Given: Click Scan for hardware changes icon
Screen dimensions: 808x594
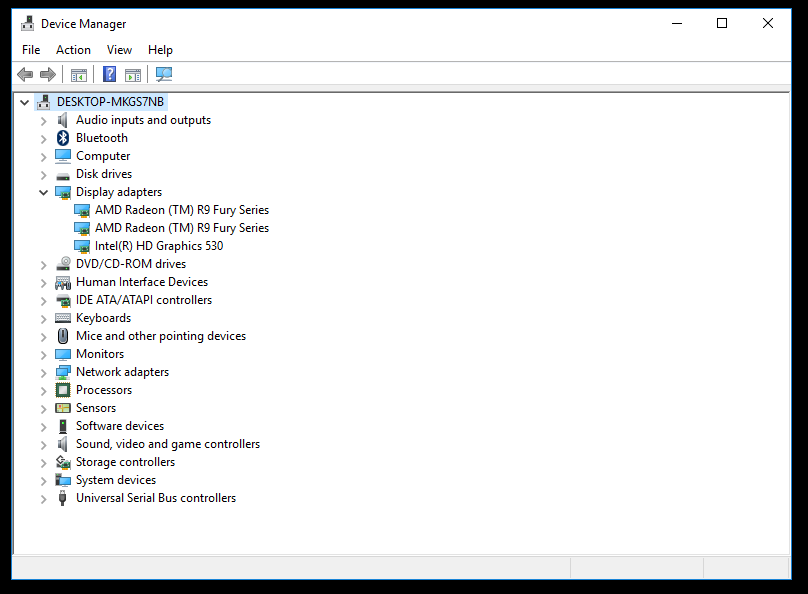Looking at the screenshot, I should (x=164, y=75).
